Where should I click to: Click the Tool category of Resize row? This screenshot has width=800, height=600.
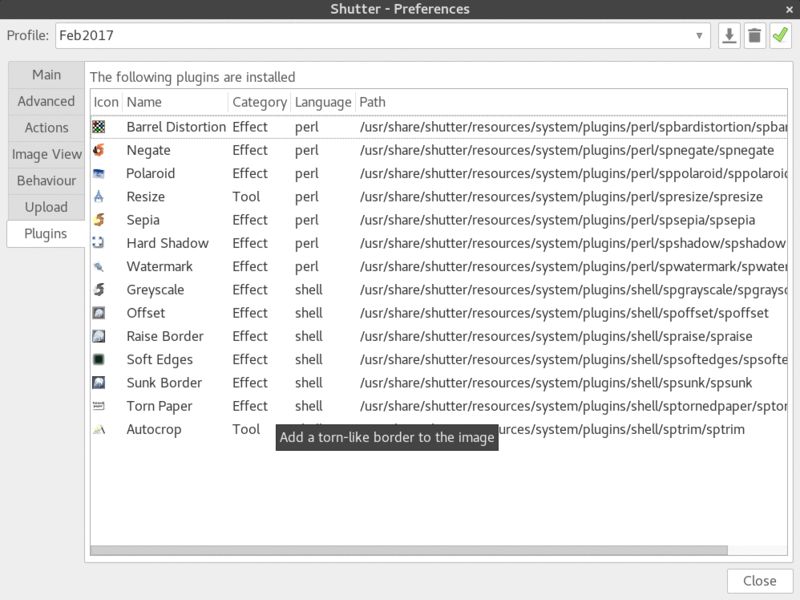[246, 197]
